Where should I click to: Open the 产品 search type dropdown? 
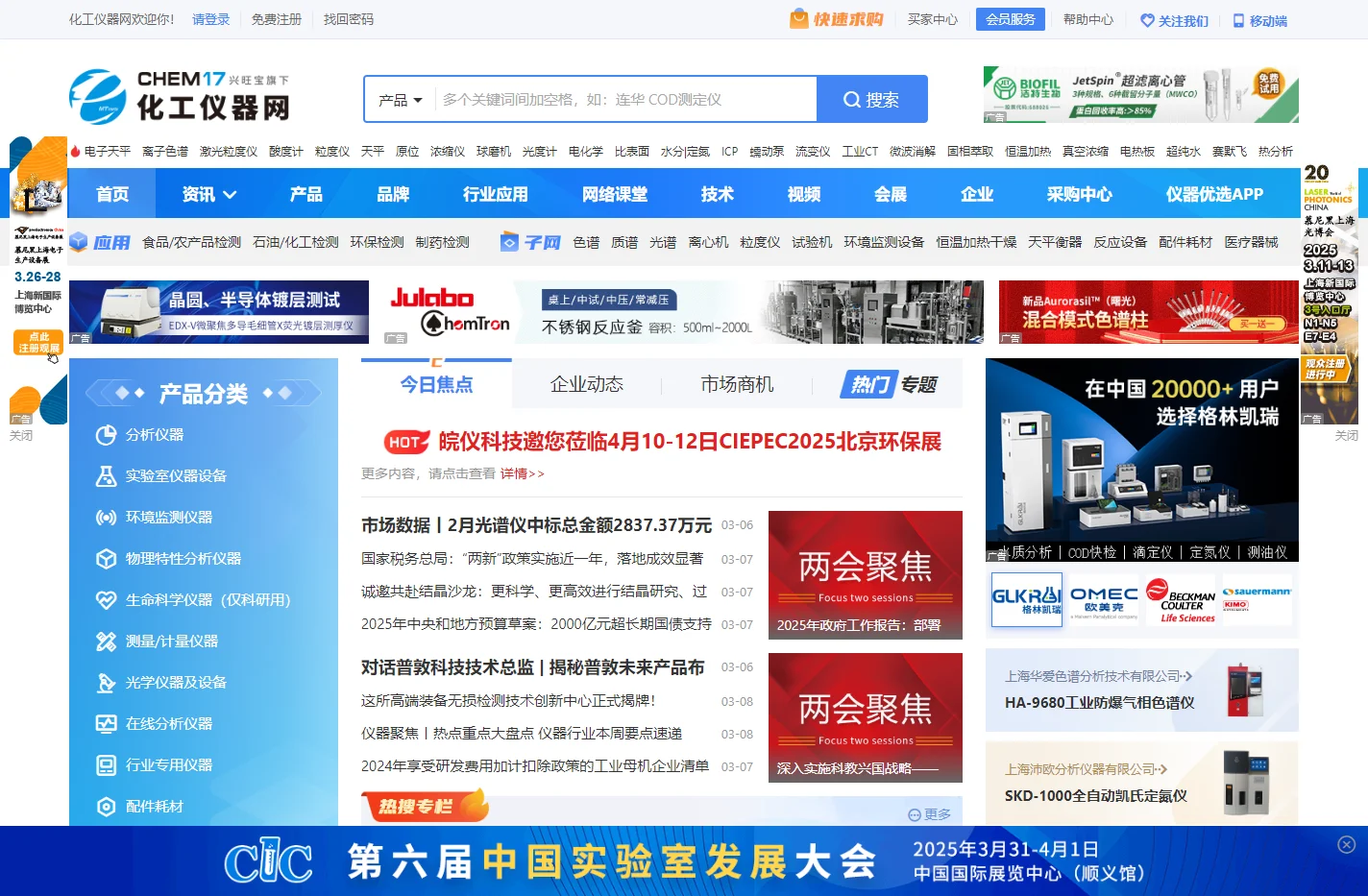(x=400, y=100)
